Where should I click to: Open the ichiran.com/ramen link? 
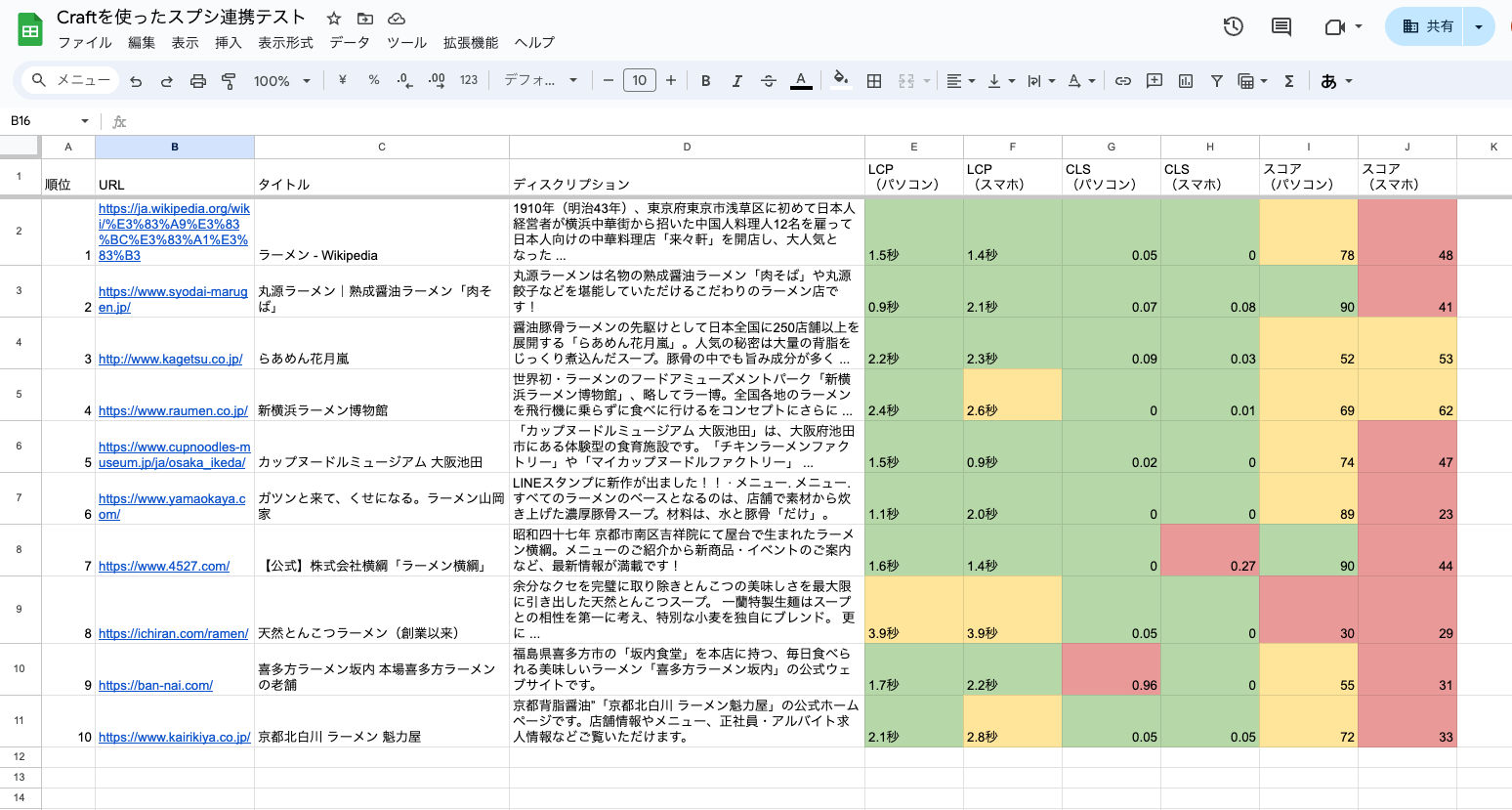(173, 633)
